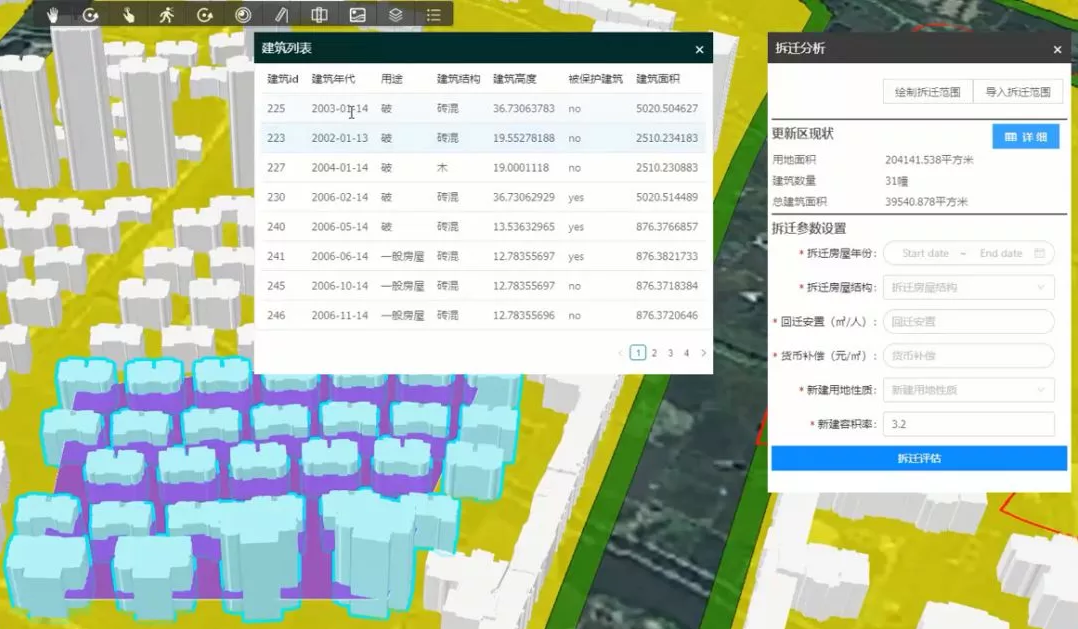Click the End date field
Image resolution: width=1078 pixels, height=629 pixels.
pos(1000,253)
